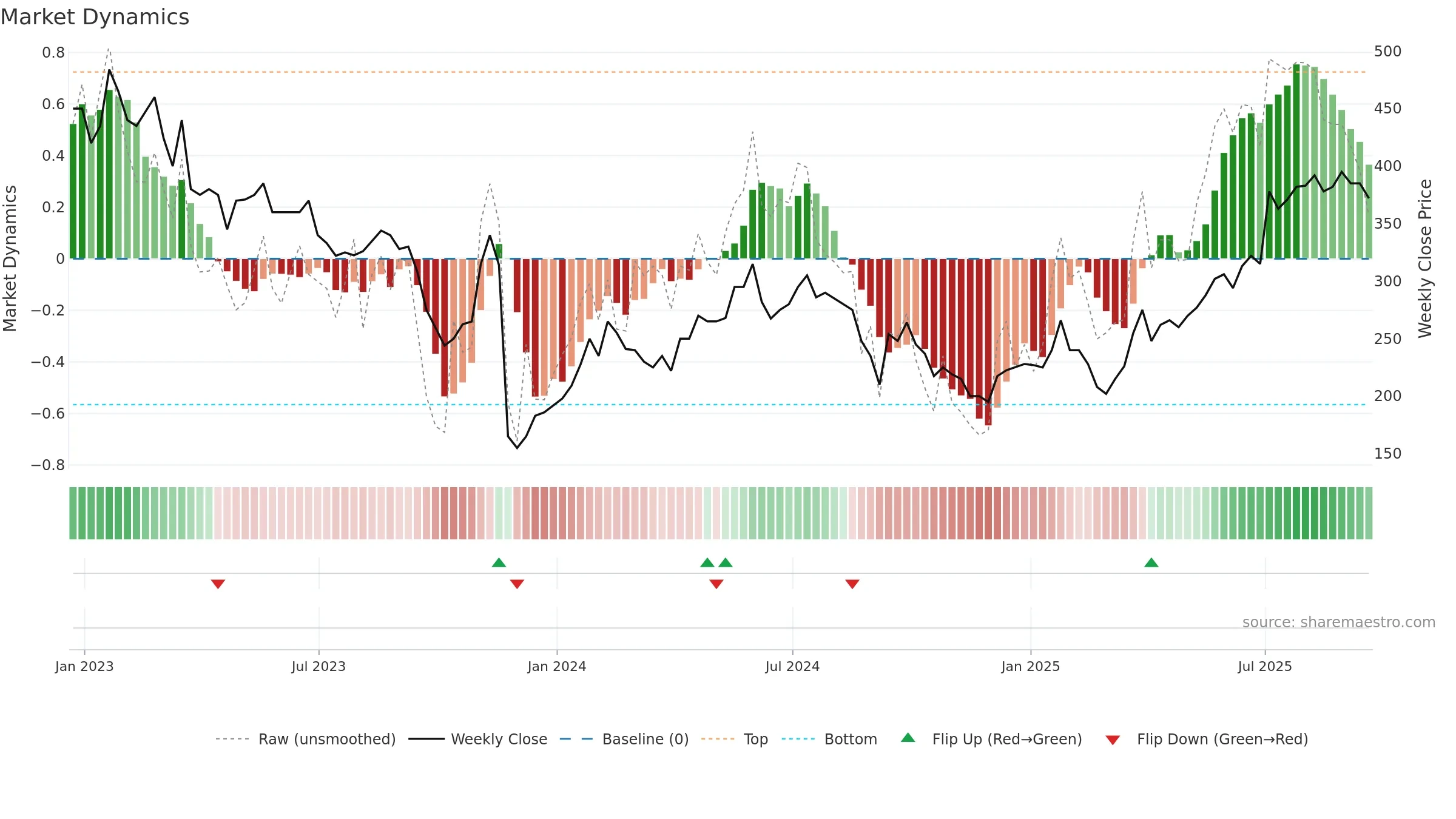The height and width of the screenshot is (819, 1456).
Task: Select the second of the paired Flip Up markers
Action: 726,562
